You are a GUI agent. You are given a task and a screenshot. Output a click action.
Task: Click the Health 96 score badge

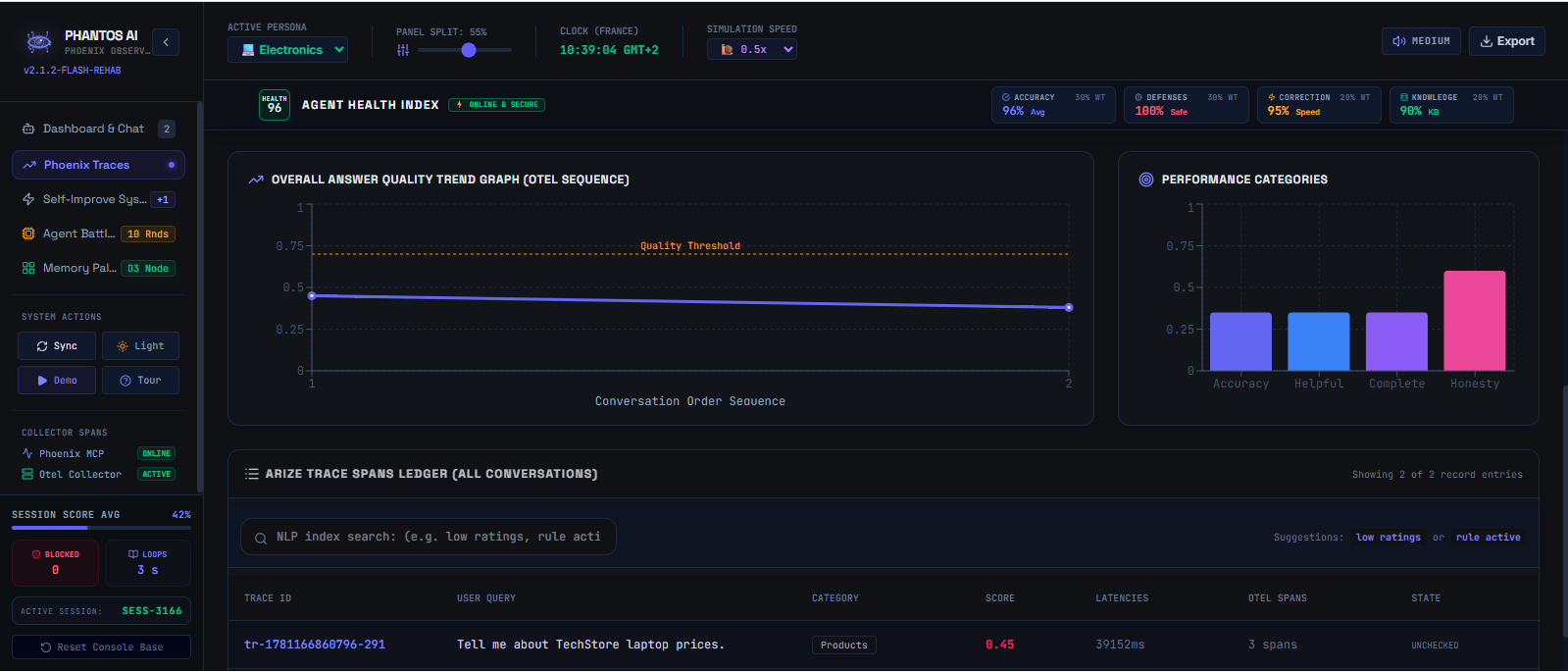click(275, 105)
